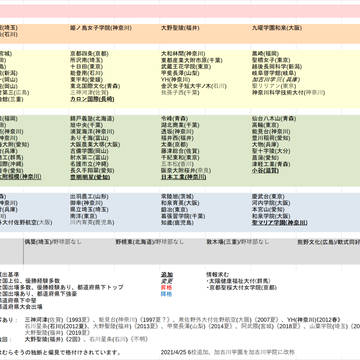Click the cell 豊川稲荷(愛知)
The height and width of the screenshot is (360, 360).
(x=271, y=138)
